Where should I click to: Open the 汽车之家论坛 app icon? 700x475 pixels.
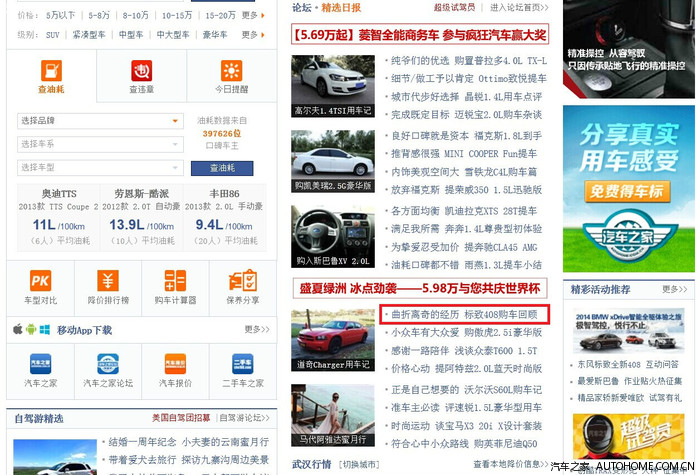tap(108, 364)
